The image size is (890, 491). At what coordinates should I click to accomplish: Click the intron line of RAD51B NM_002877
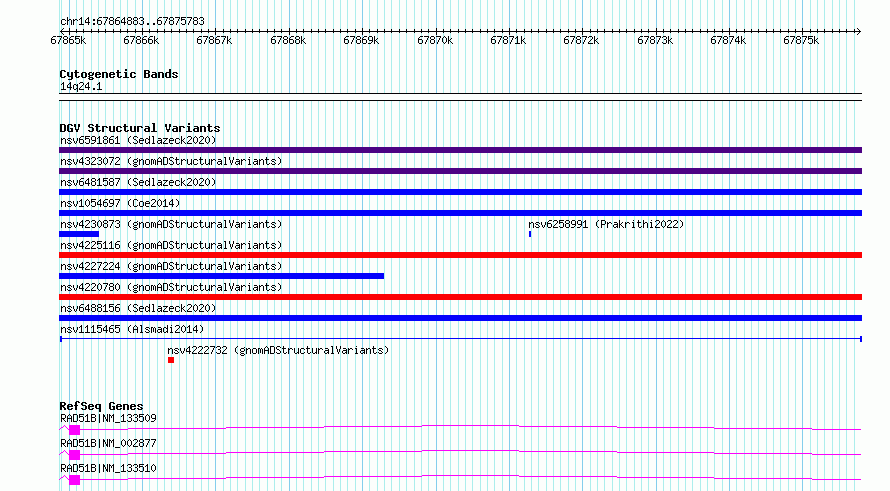471,452
